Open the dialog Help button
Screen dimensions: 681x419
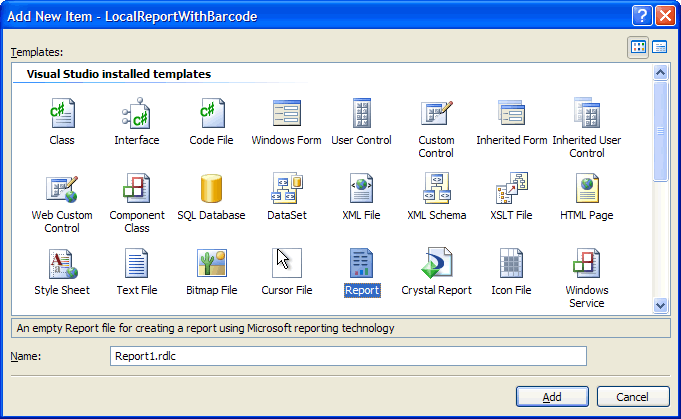click(x=641, y=16)
